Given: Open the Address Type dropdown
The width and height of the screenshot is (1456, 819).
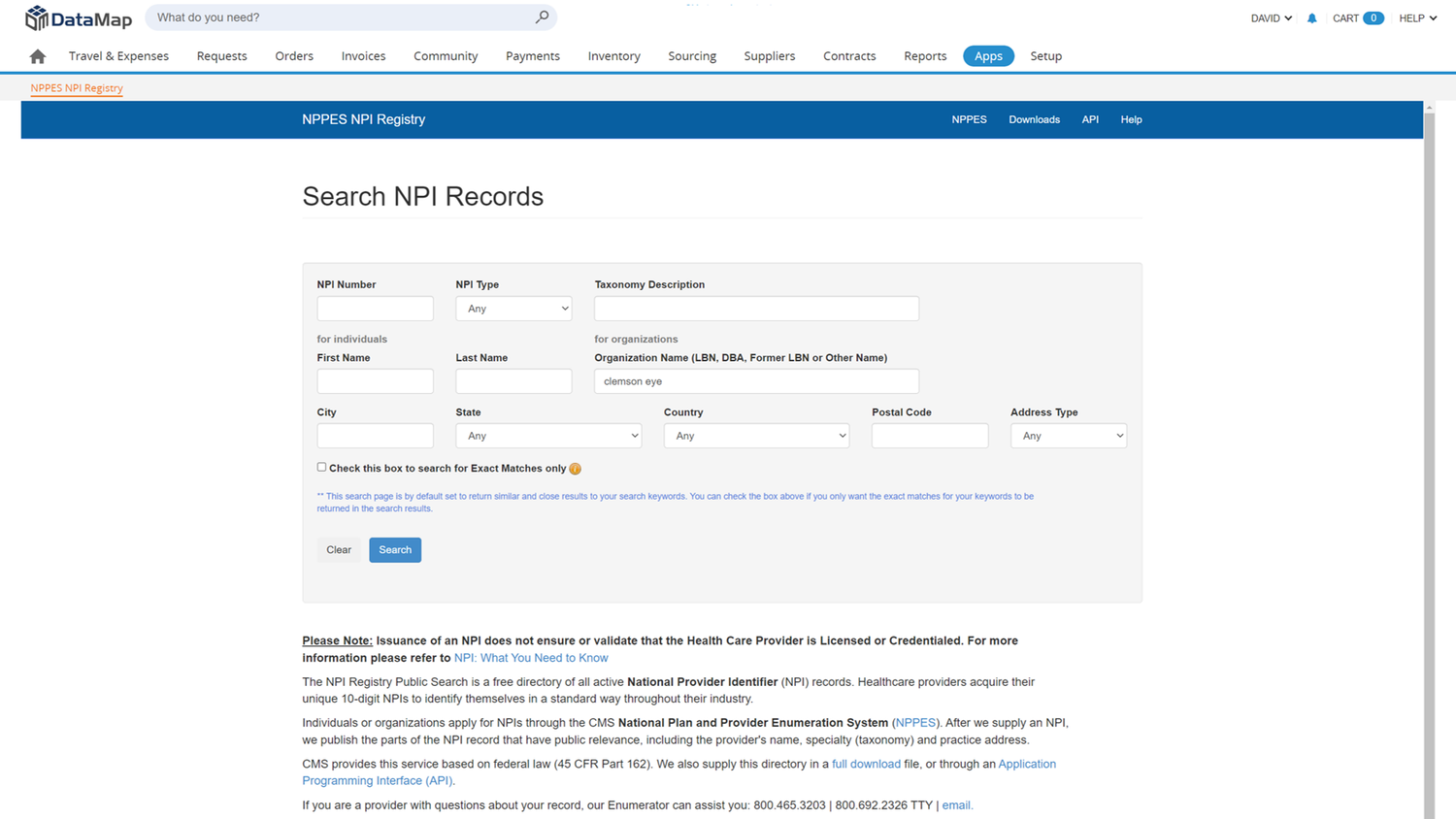Looking at the screenshot, I should 1068,435.
